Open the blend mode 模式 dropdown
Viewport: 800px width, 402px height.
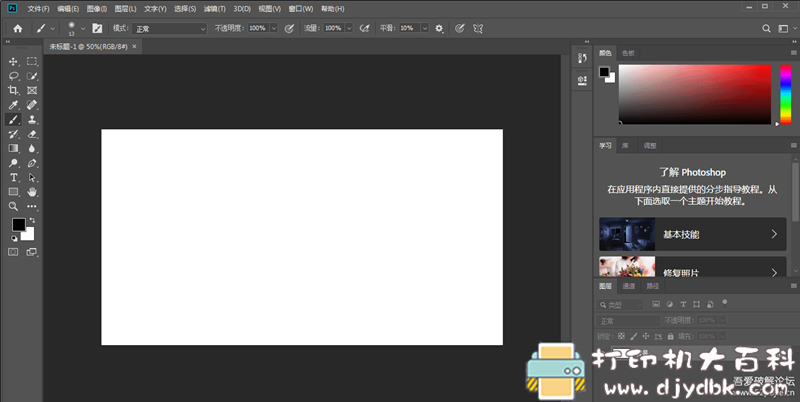(x=169, y=29)
